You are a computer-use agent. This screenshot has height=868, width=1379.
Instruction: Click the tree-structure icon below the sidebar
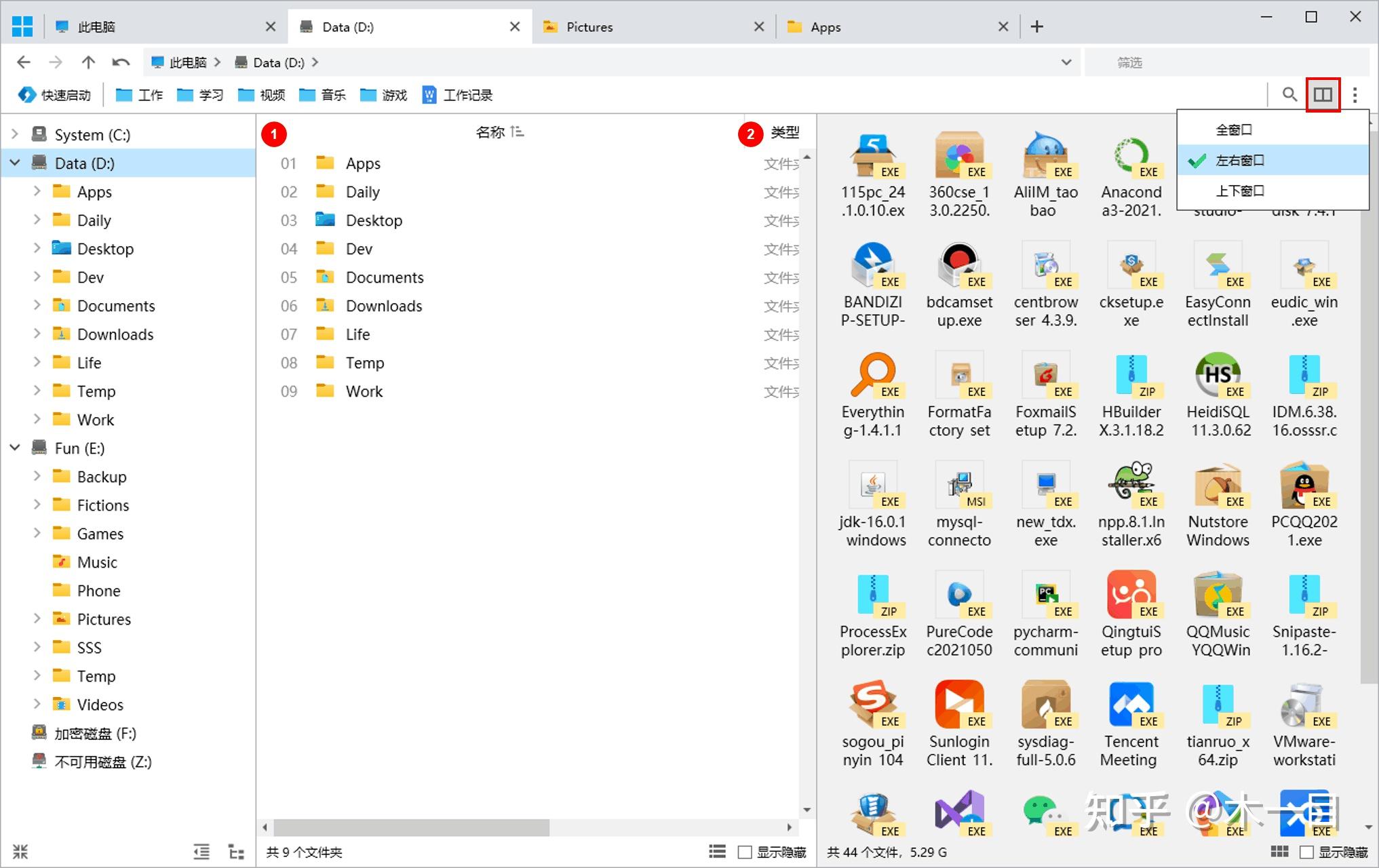pyautogui.click(x=236, y=852)
